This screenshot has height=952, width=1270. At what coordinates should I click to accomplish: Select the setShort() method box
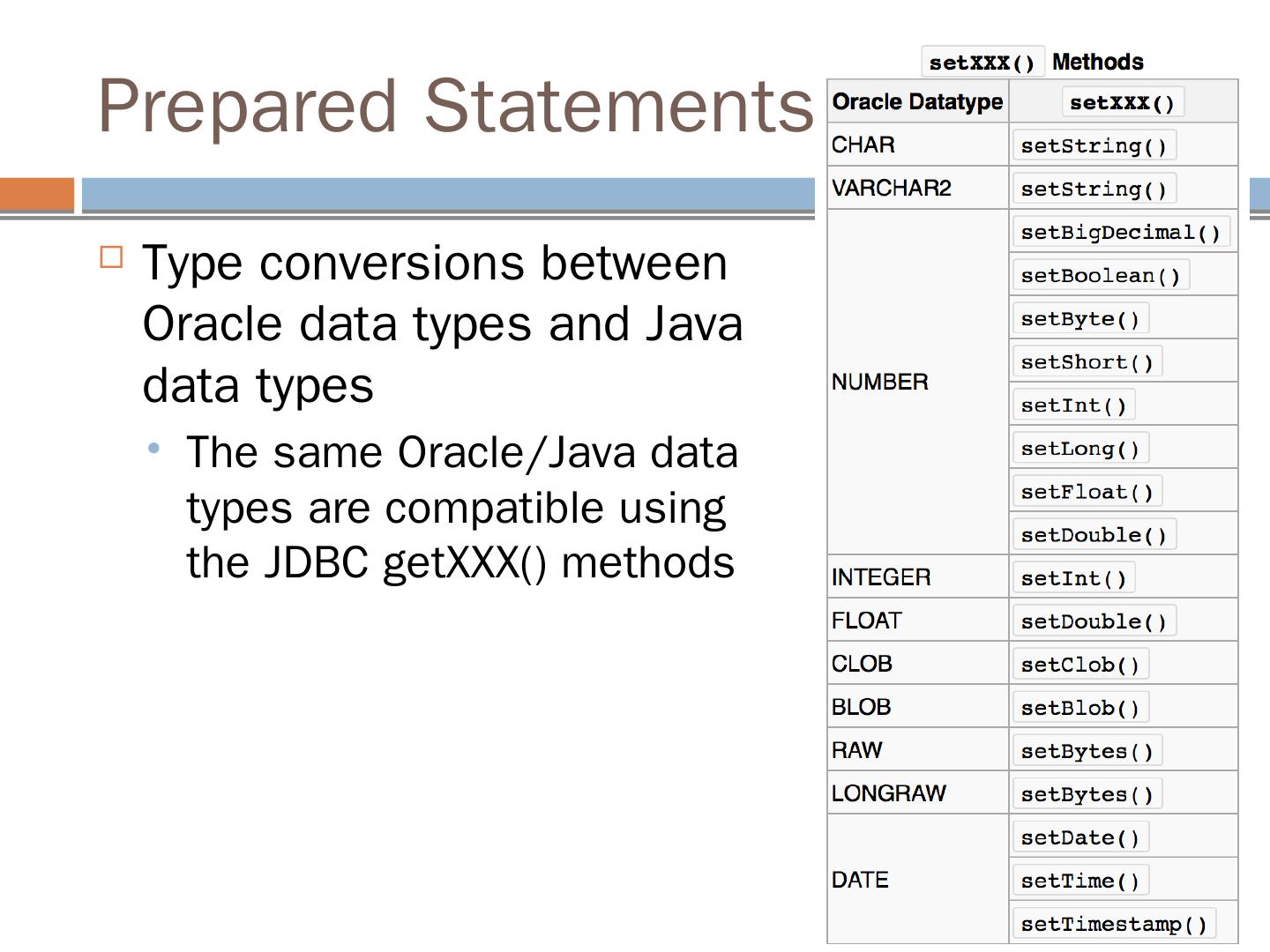[1087, 361]
